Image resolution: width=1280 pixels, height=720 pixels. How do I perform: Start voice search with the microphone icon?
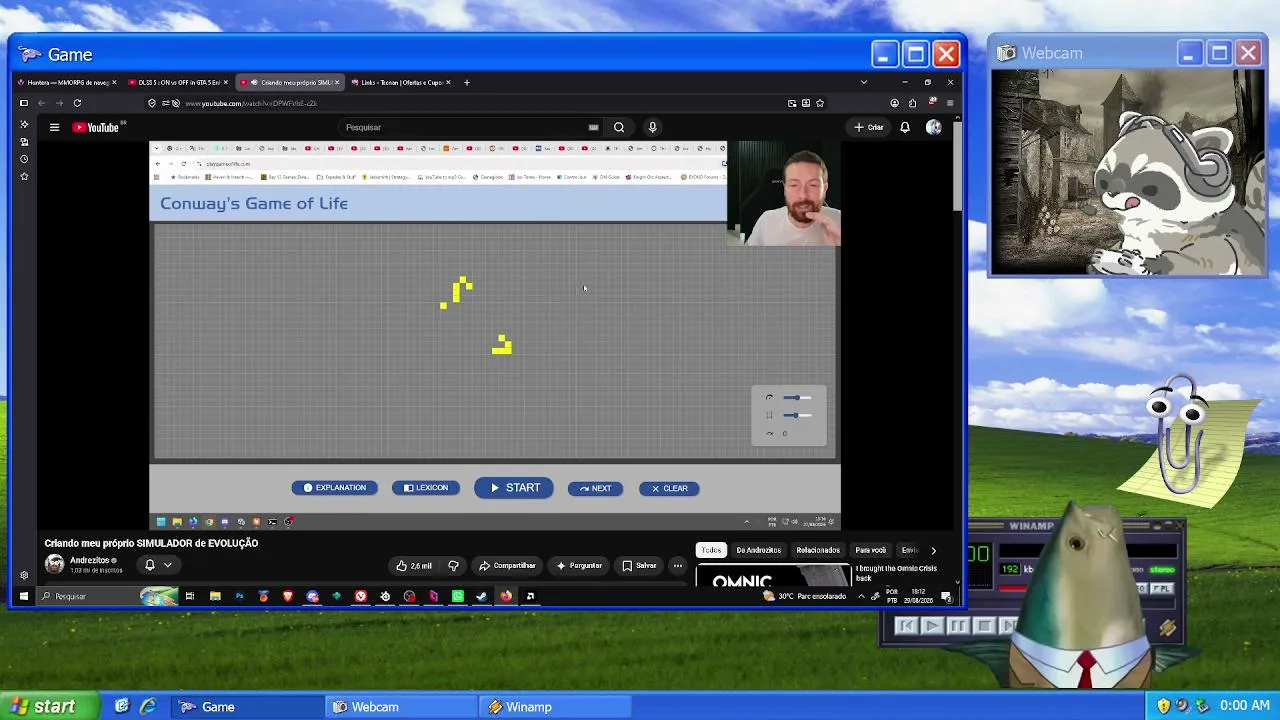[x=652, y=127]
